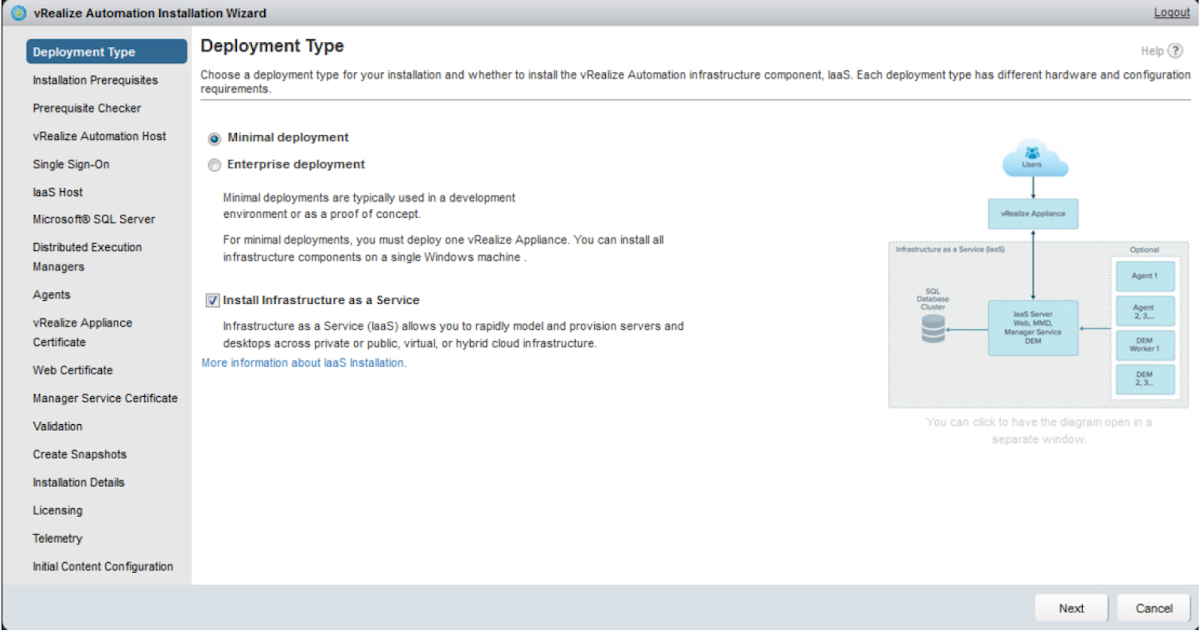
Task: Click the Agent 2, 3 box in the diagram
Action: [1144, 311]
